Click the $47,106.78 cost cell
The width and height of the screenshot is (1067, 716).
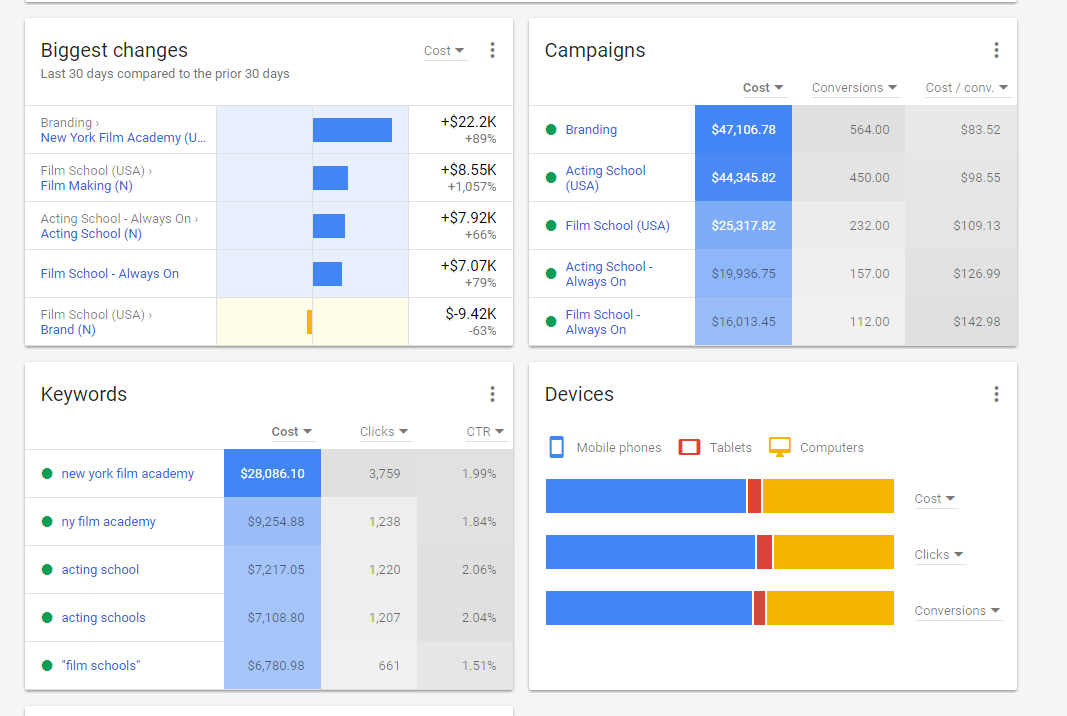[x=743, y=129]
